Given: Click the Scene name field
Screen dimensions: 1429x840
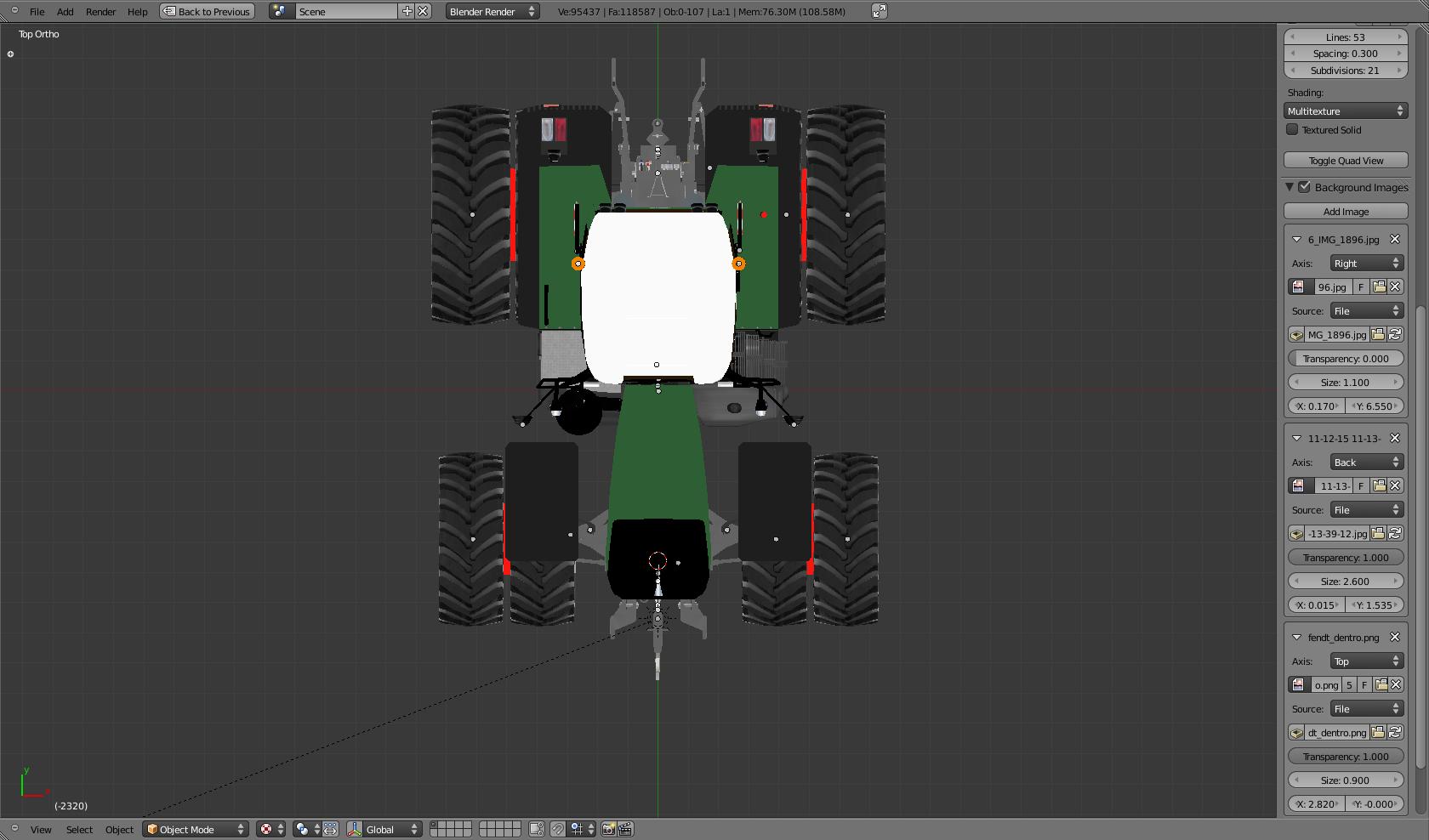Looking at the screenshot, I should pyautogui.click(x=346, y=12).
